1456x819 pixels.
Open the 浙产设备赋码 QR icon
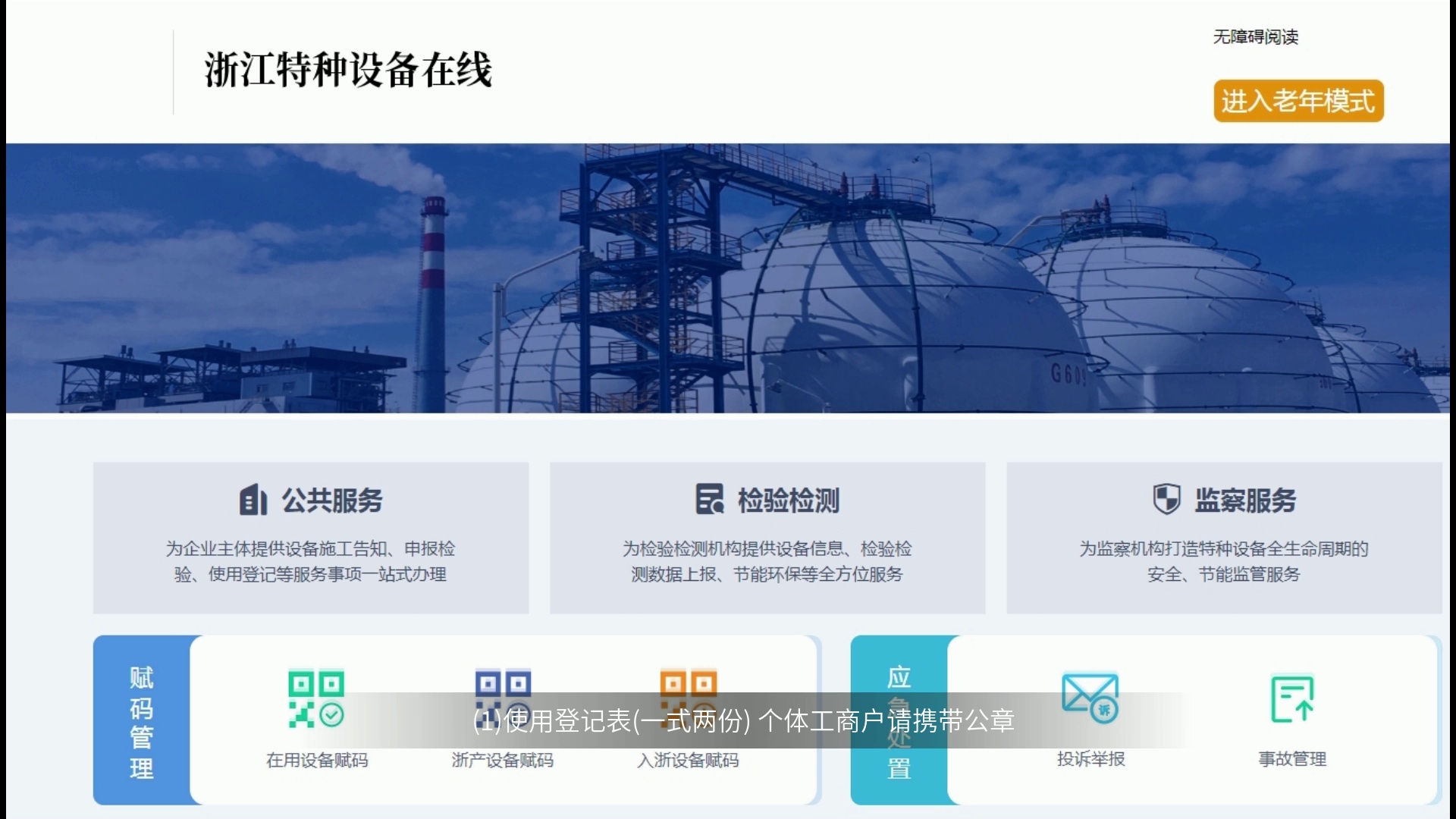(x=503, y=698)
